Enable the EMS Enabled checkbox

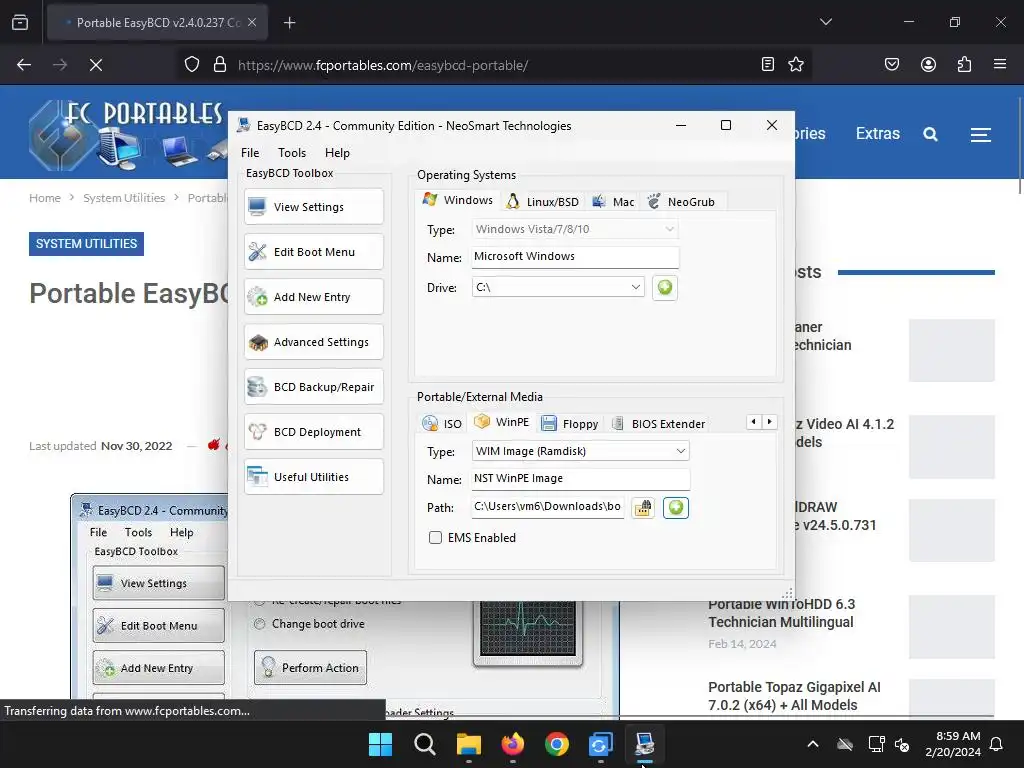click(x=436, y=537)
